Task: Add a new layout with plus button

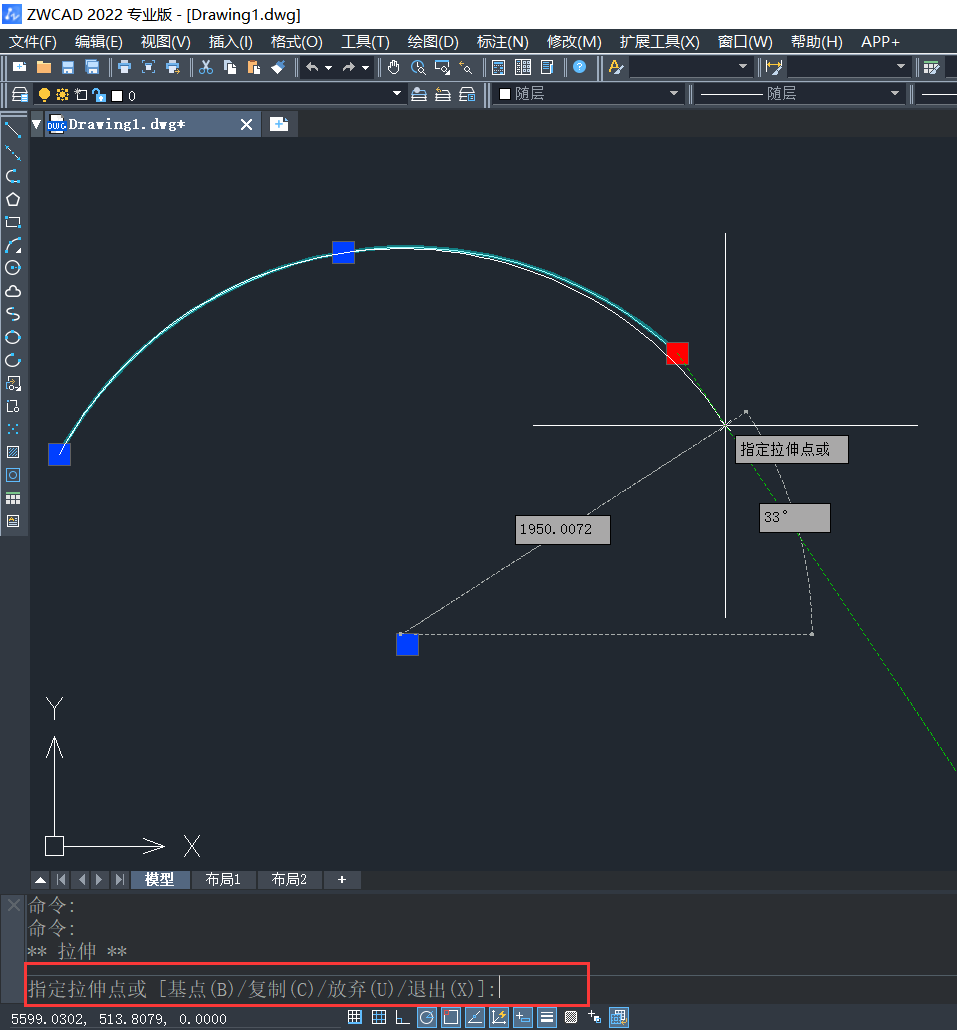Action: 342,880
